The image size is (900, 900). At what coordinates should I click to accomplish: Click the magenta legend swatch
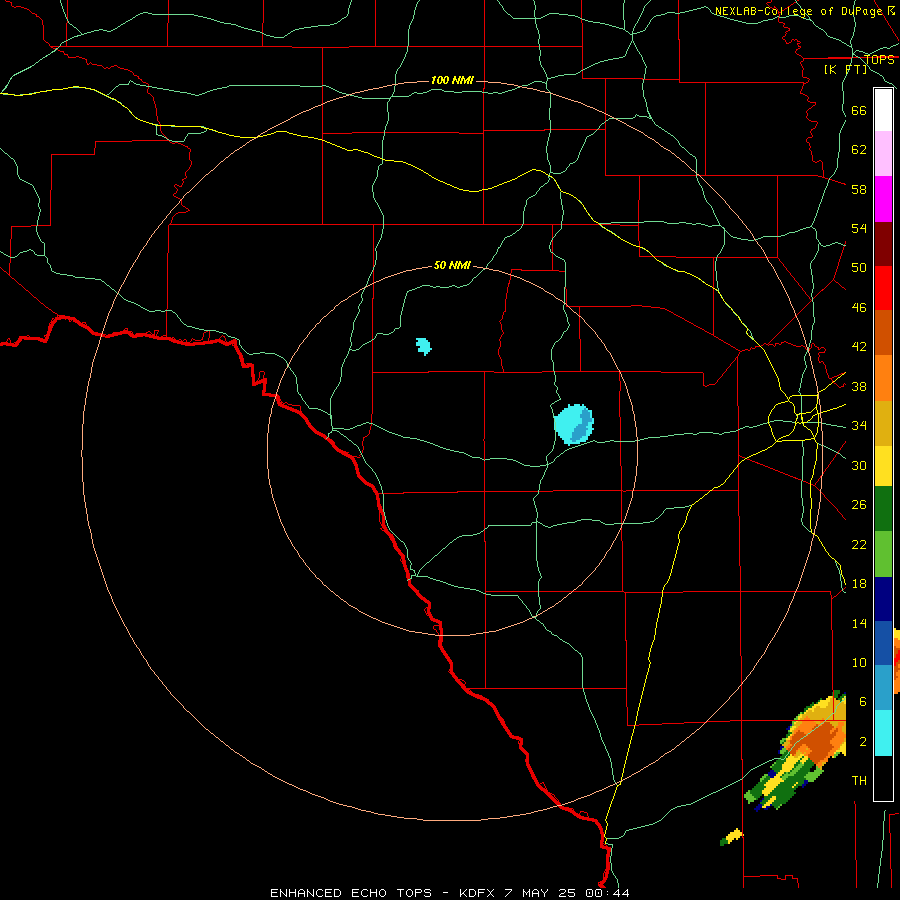883,199
